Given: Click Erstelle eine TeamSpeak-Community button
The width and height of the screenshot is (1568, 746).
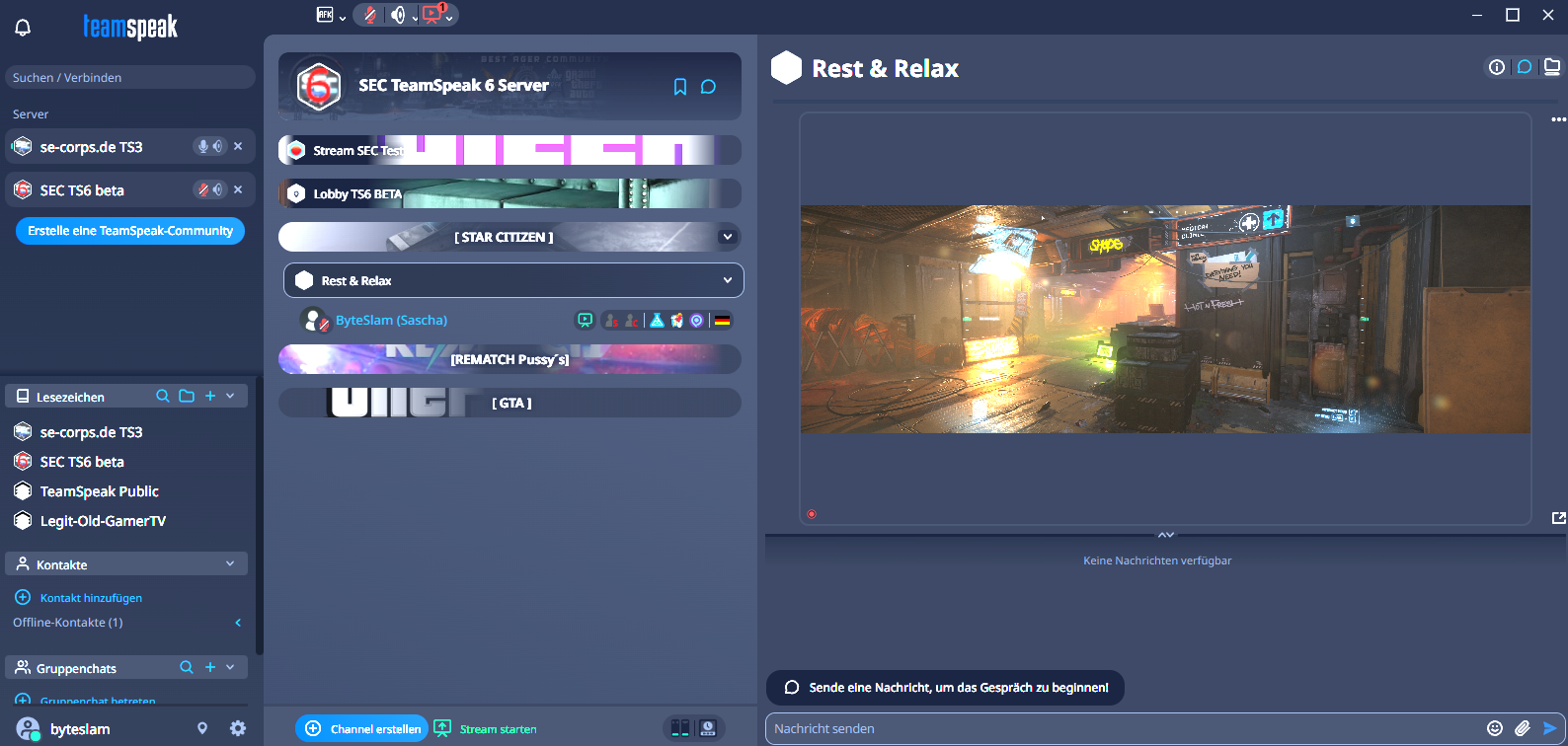Looking at the screenshot, I should pyautogui.click(x=130, y=231).
